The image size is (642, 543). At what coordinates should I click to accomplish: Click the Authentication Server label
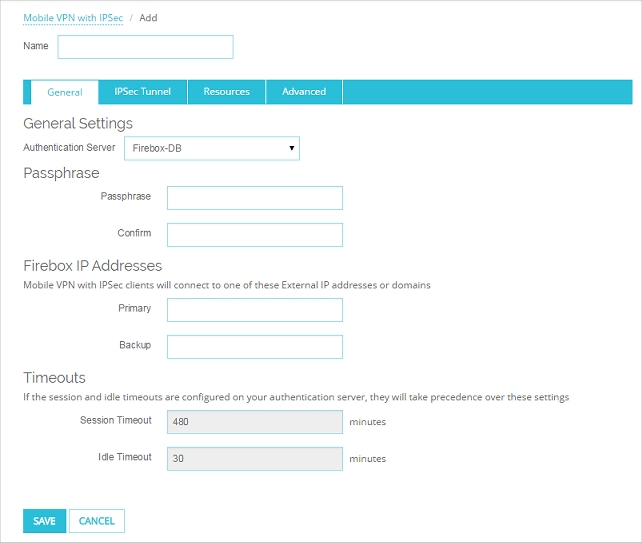[70, 148]
